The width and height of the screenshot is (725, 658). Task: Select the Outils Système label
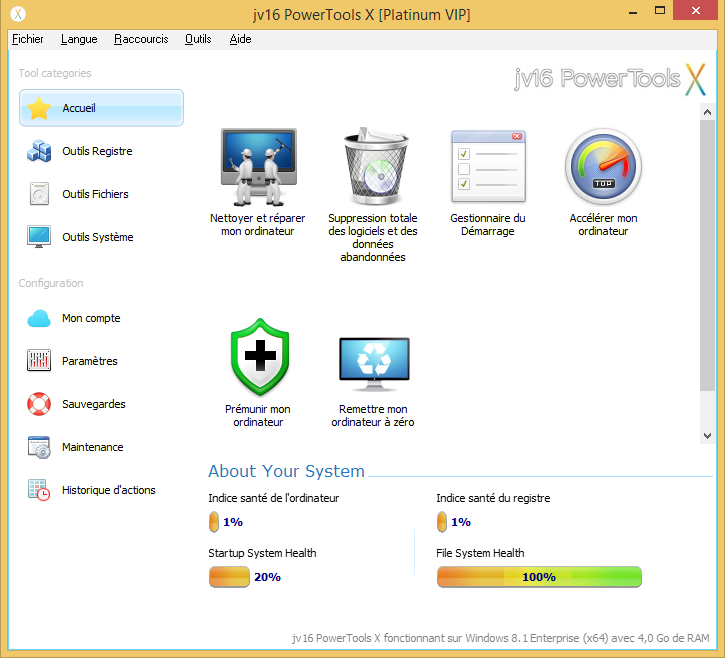pyautogui.click(x=98, y=237)
